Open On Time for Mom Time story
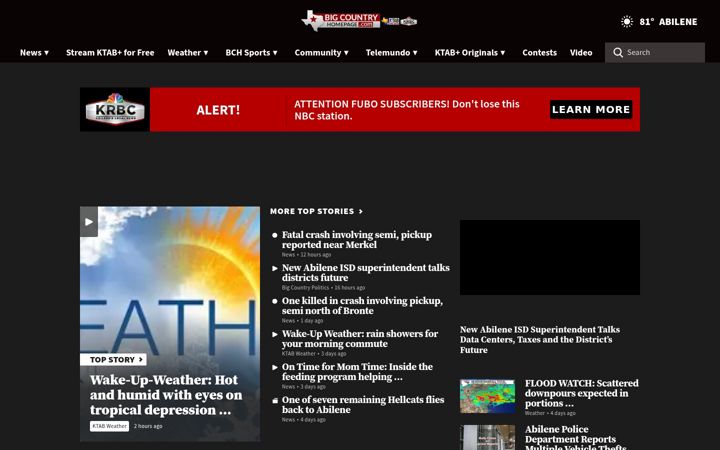The width and height of the screenshot is (720, 450). click(x=357, y=372)
